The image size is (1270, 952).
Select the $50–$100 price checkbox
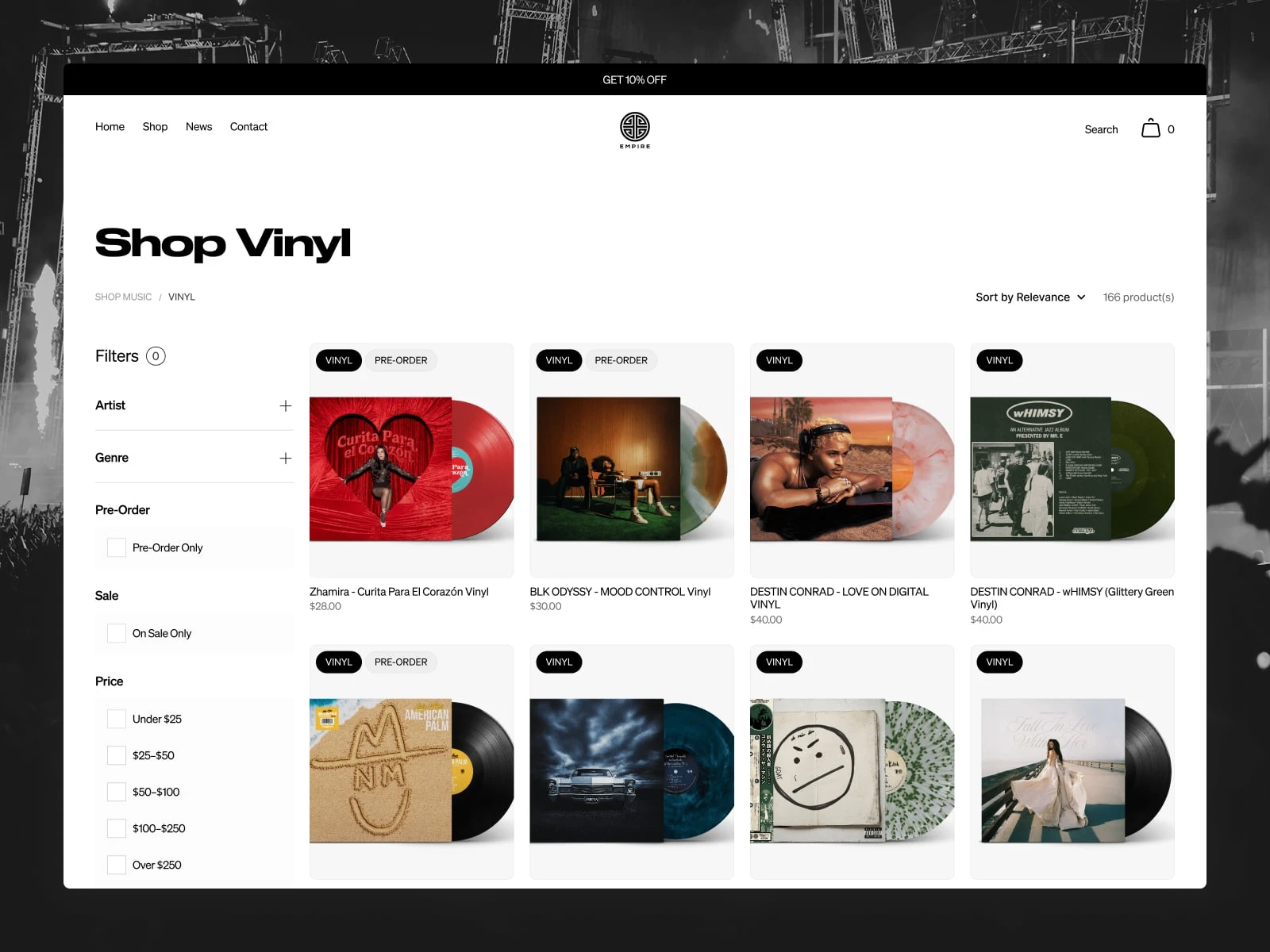coord(117,792)
